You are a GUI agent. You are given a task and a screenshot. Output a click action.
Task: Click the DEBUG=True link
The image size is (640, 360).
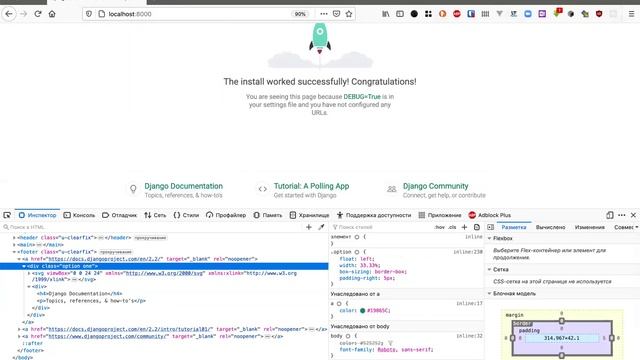362,97
